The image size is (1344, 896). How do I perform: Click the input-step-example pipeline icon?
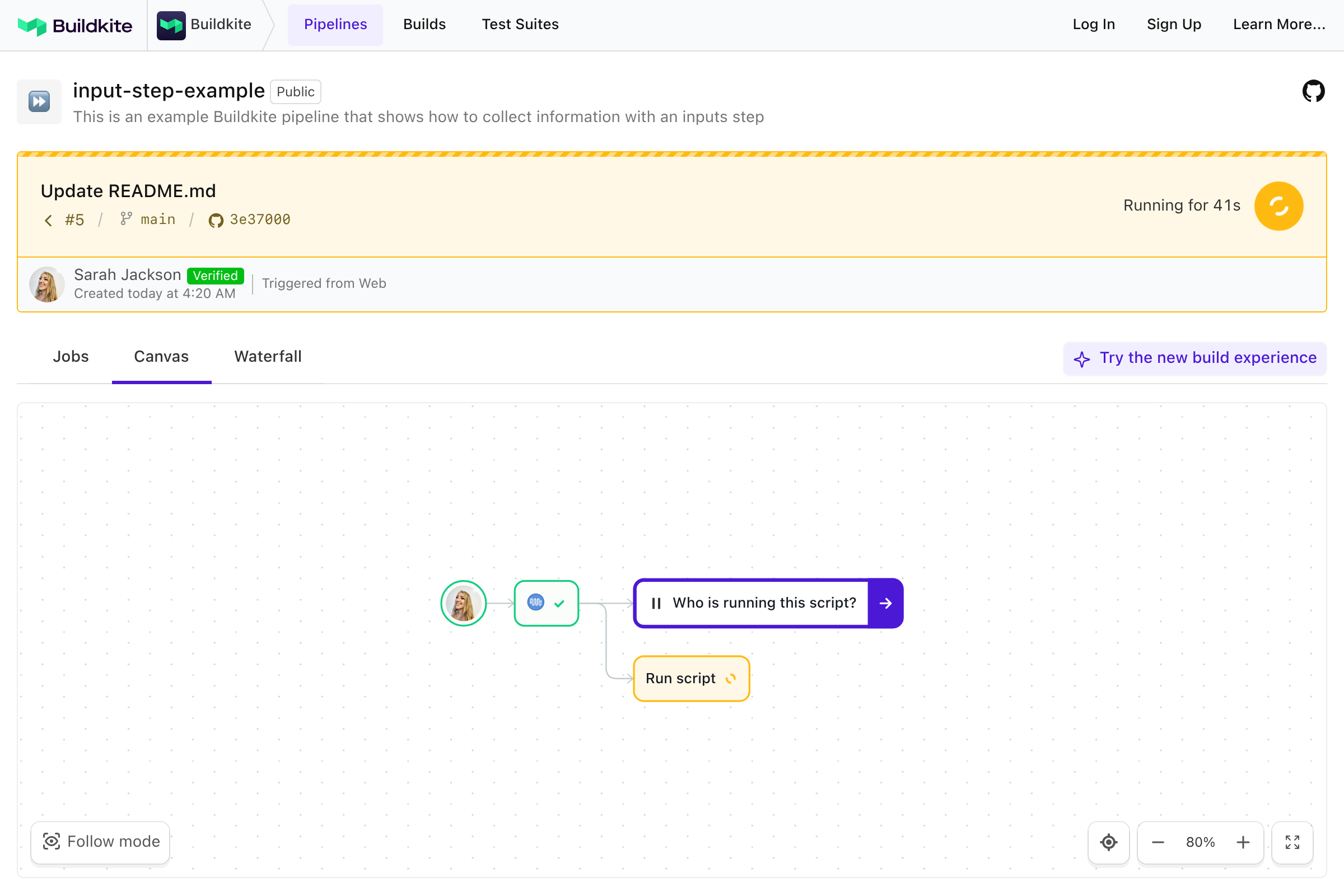[x=39, y=102]
